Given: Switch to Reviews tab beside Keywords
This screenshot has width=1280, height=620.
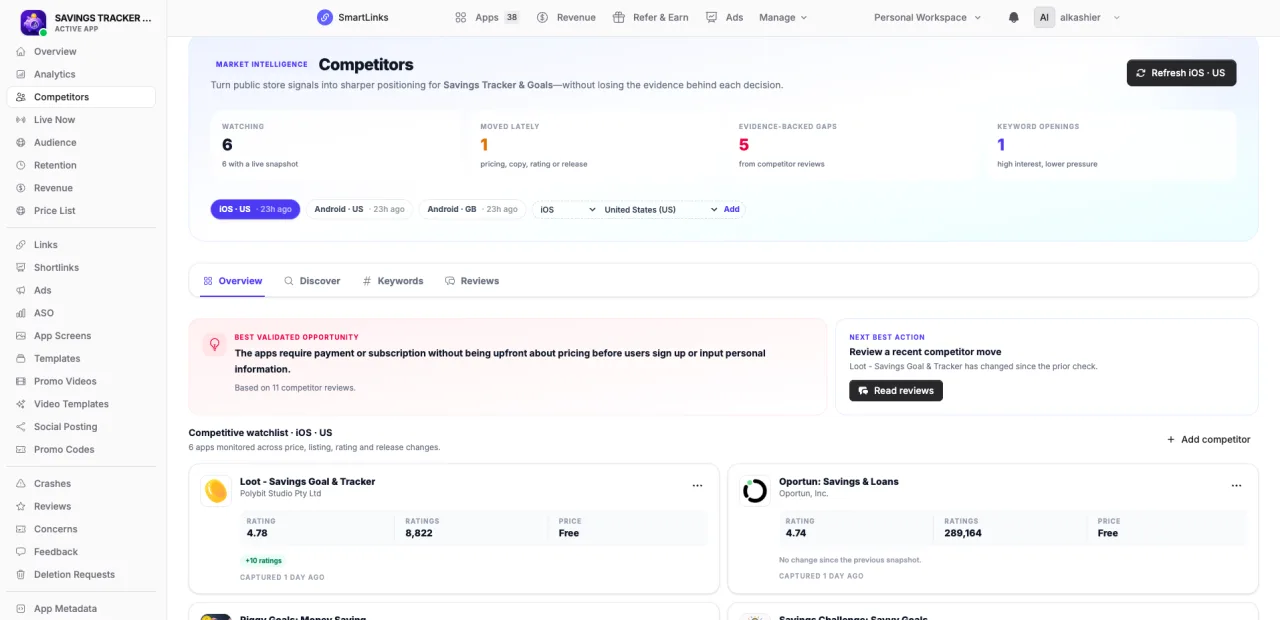Looking at the screenshot, I should tap(472, 281).
